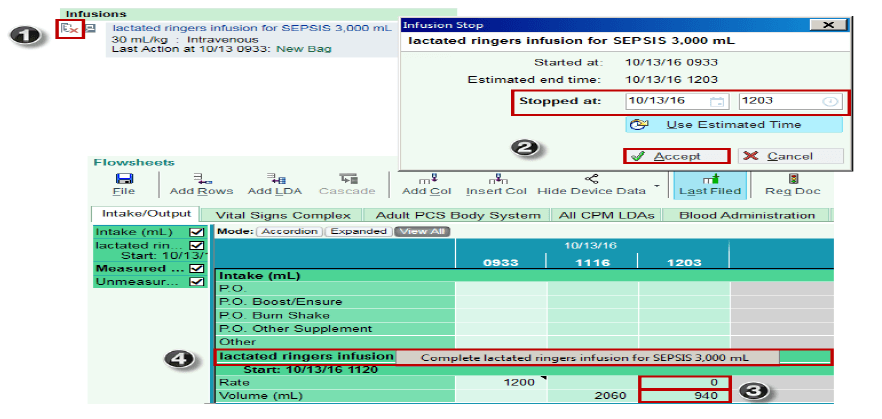Select View All mode
Screen dimensions: 882x419
[x=422, y=231]
